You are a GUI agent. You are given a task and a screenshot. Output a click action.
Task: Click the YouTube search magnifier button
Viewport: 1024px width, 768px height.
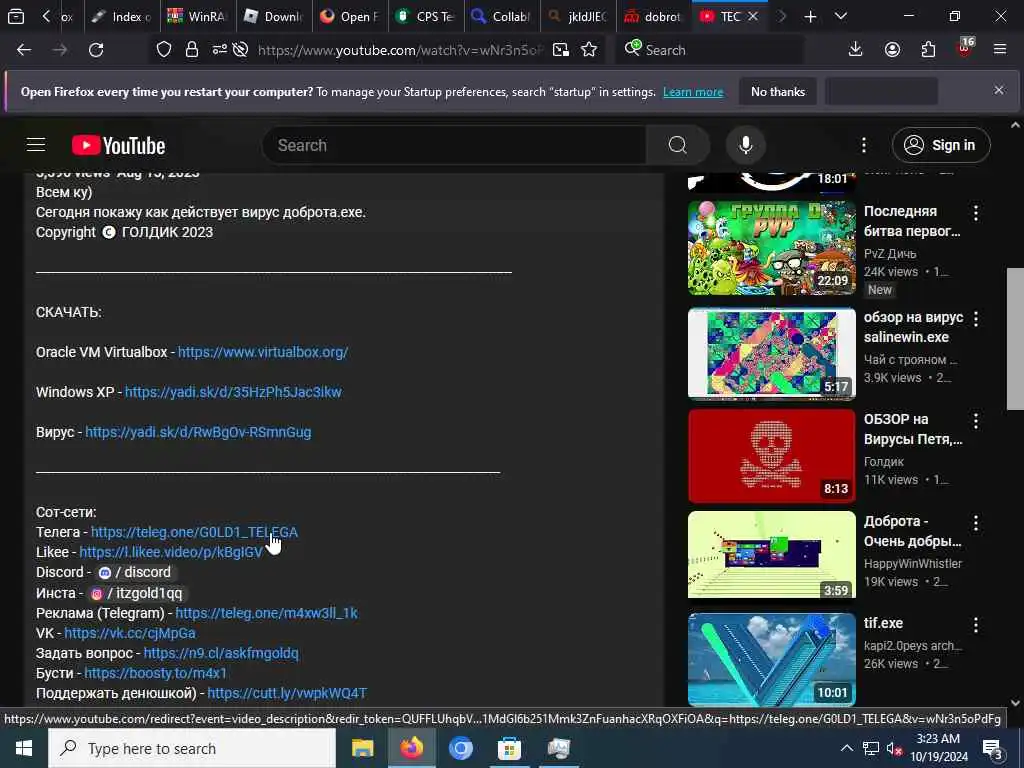[678, 145]
